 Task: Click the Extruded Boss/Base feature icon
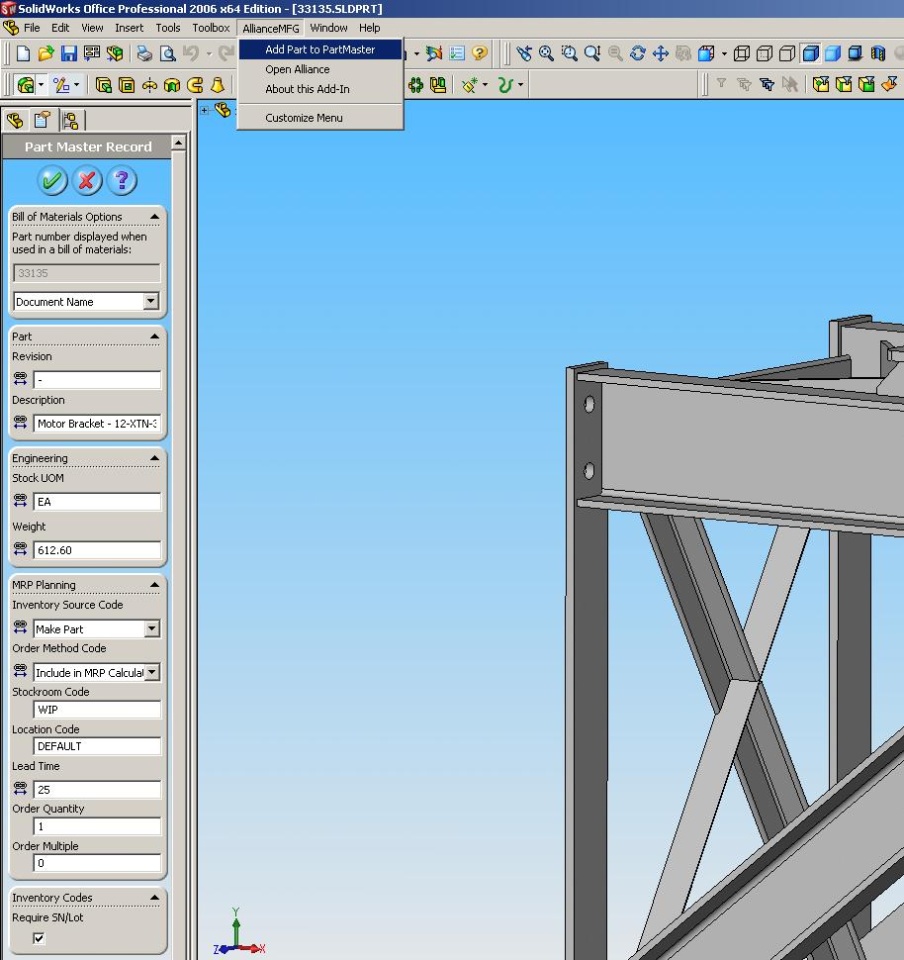click(x=103, y=85)
